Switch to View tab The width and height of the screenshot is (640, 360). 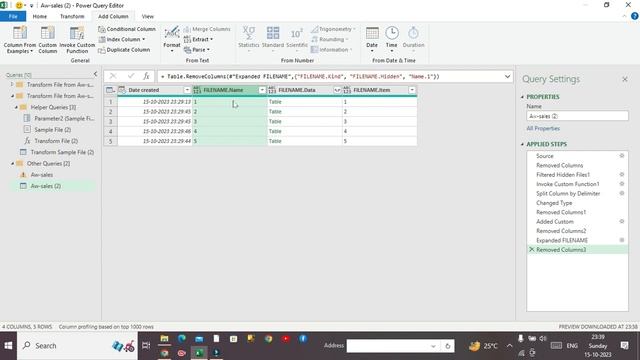pyautogui.click(x=148, y=16)
